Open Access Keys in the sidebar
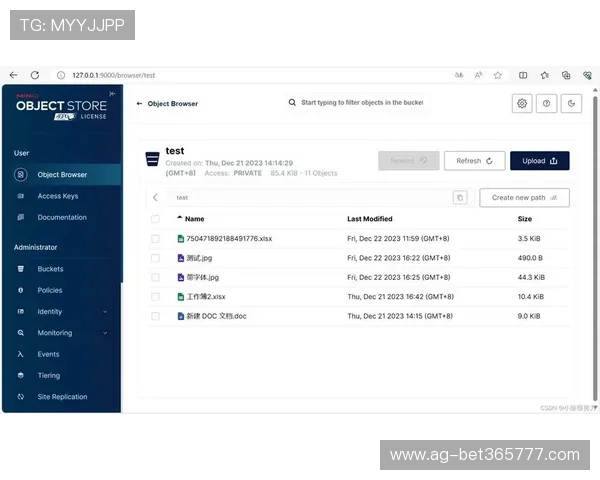This screenshot has width=600, height=480. [x=57, y=196]
